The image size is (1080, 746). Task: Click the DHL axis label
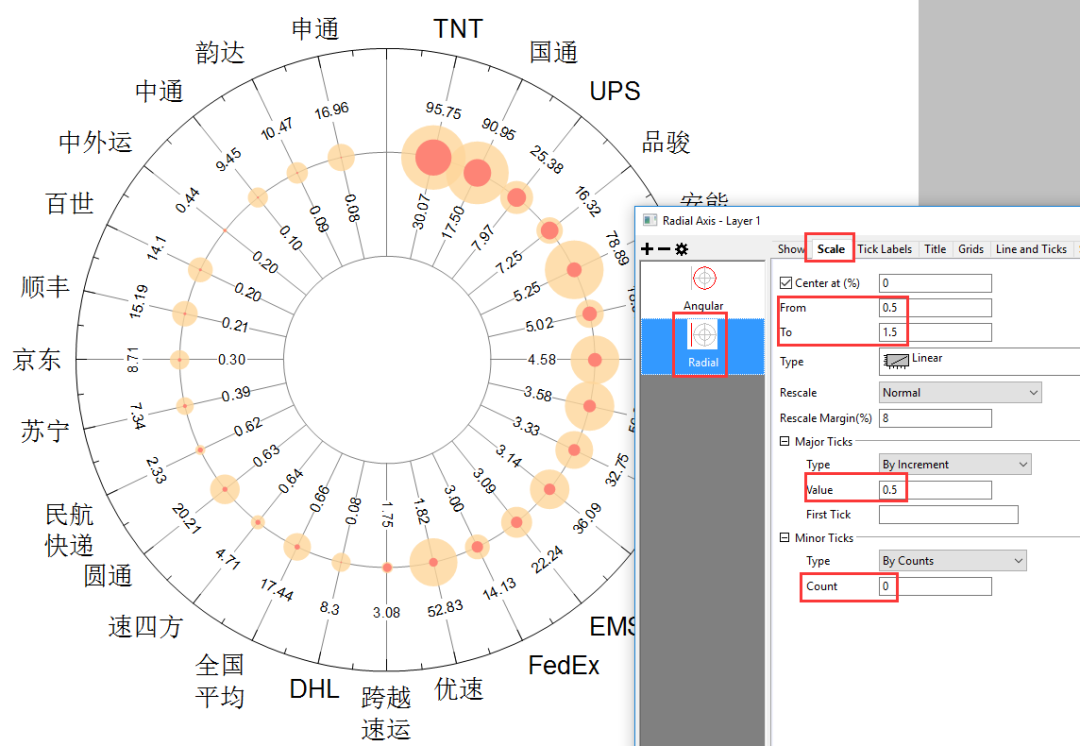click(314, 689)
